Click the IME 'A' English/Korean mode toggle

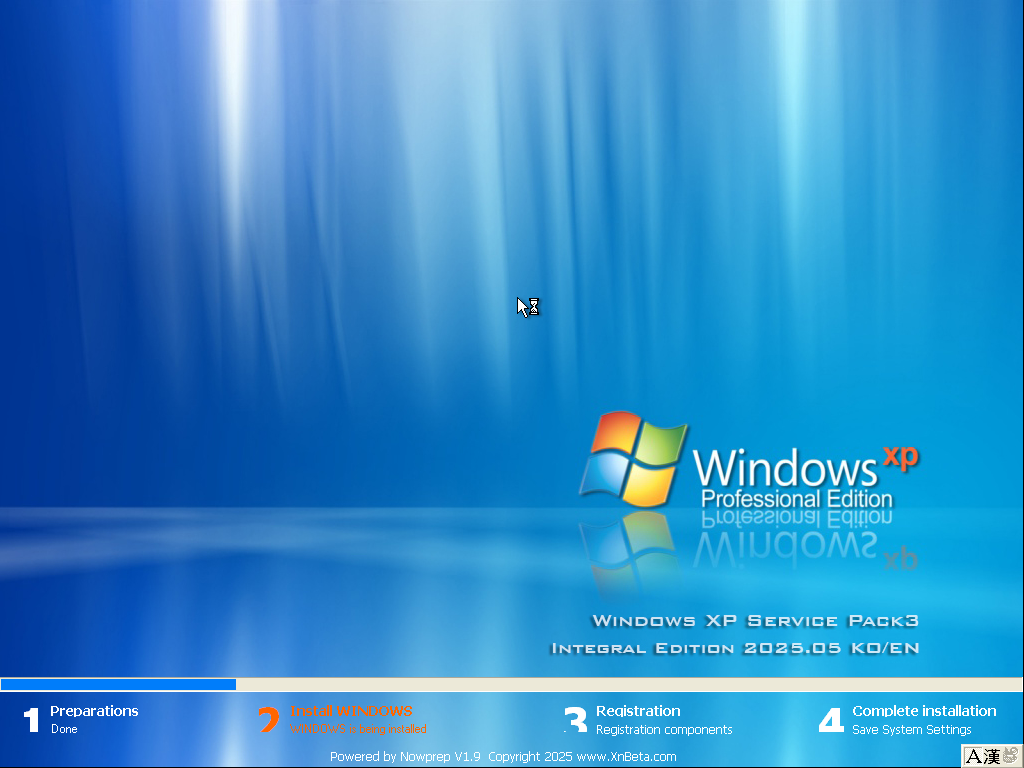[973, 756]
